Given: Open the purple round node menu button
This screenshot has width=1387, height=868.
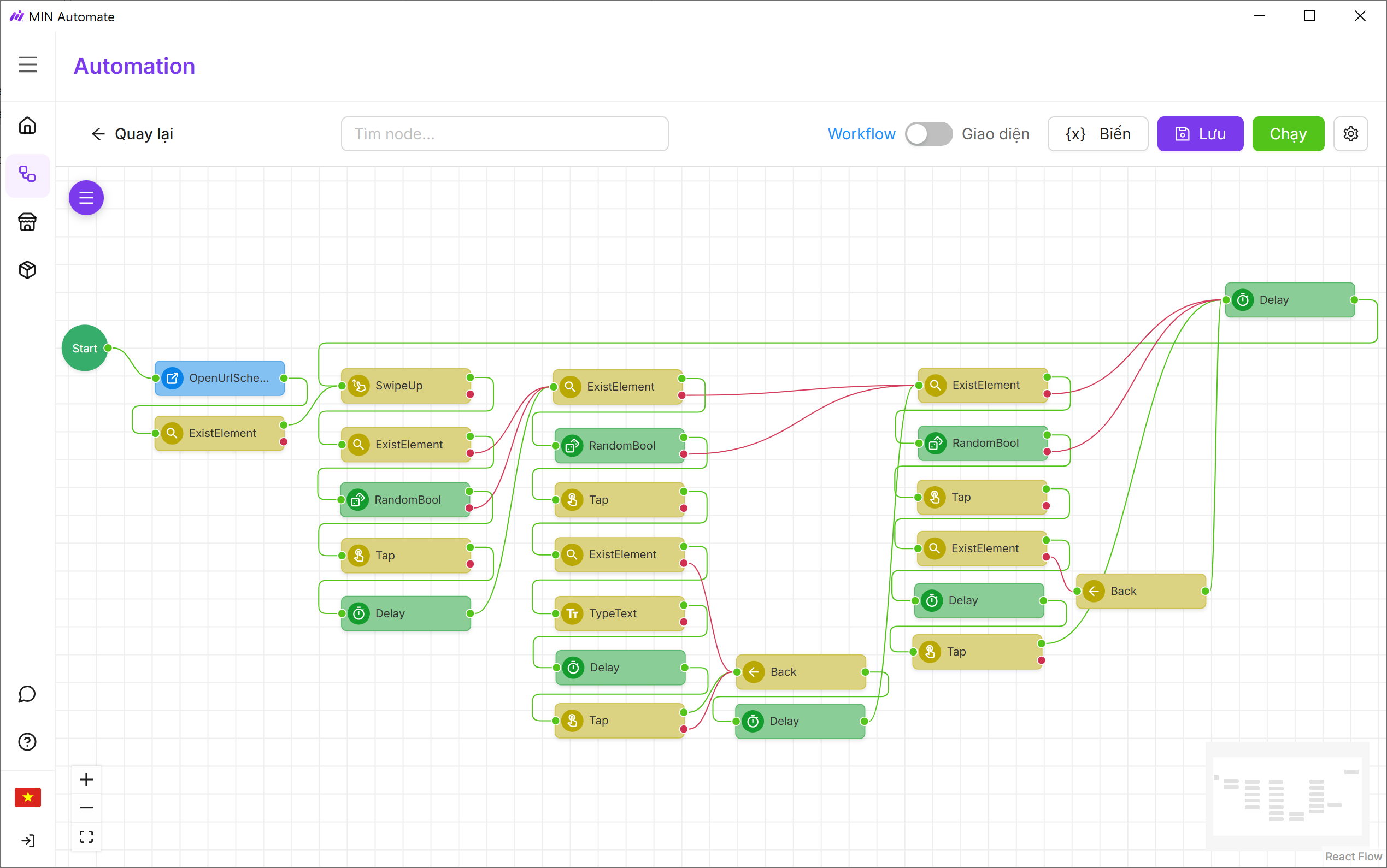Looking at the screenshot, I should tap(86, 198).
